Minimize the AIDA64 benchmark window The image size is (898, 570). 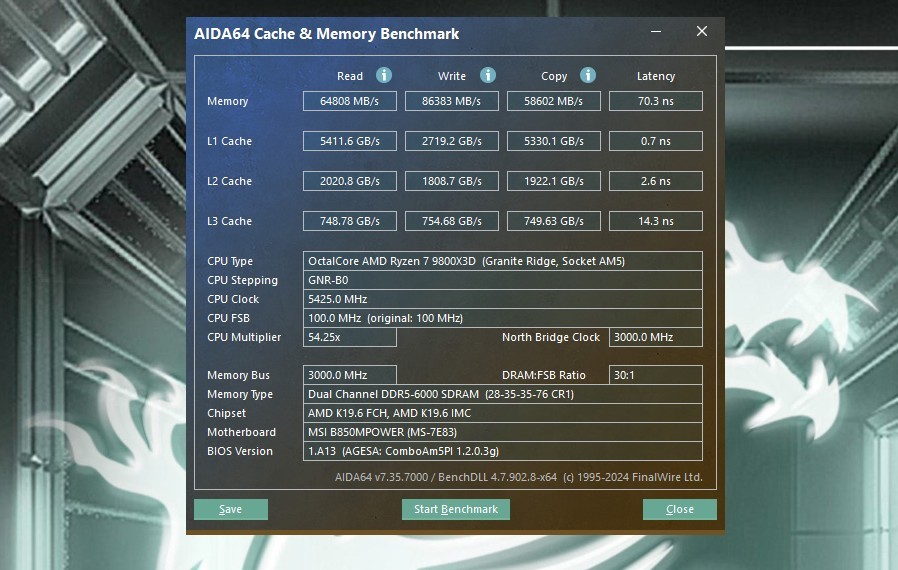(x=656, y=32)
